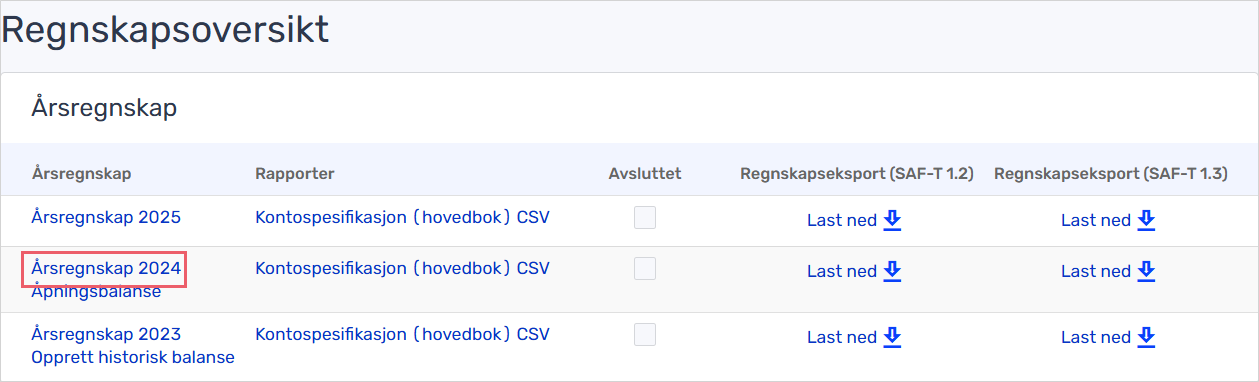
Task: Download SAF-T 1.3 export icon for 2023
Action: pyautogui.click(x=1146, y=337)
